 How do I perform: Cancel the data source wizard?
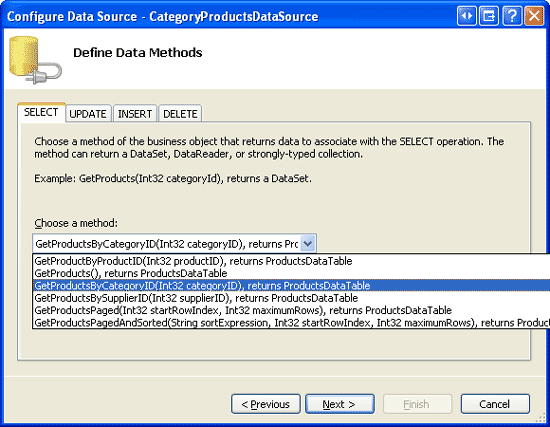(x=495, y=404)
